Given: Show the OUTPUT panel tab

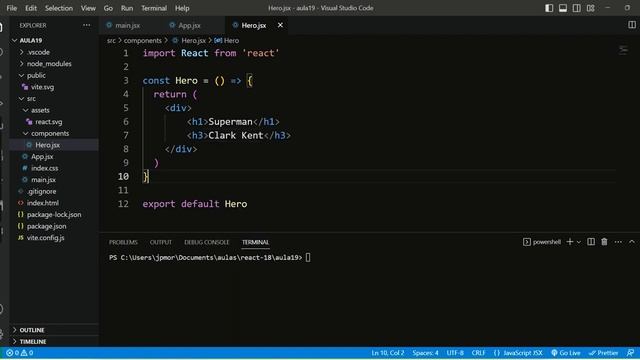Looking at the screenshot, I should (x=161, y=242).
